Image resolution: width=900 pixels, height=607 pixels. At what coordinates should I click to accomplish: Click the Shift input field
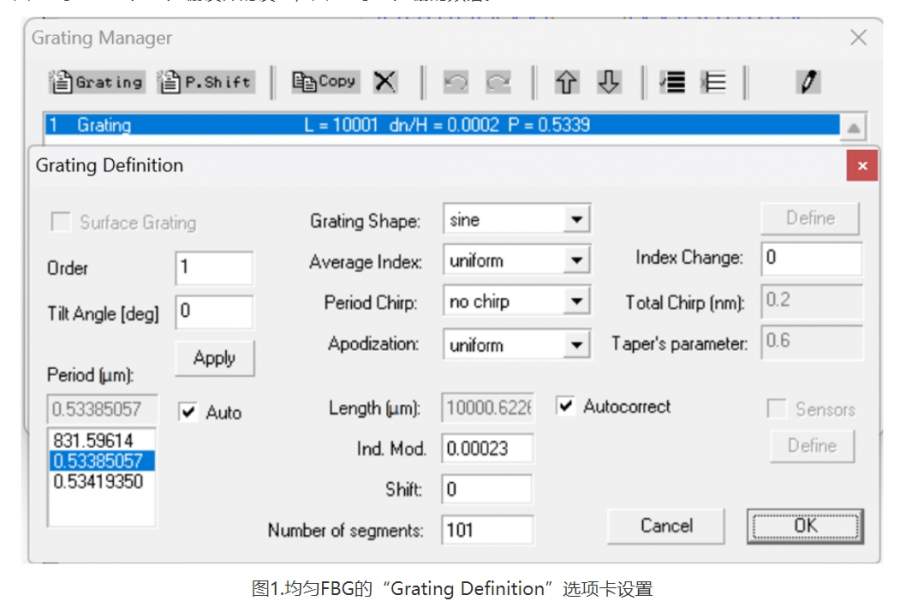pos(487,489)
